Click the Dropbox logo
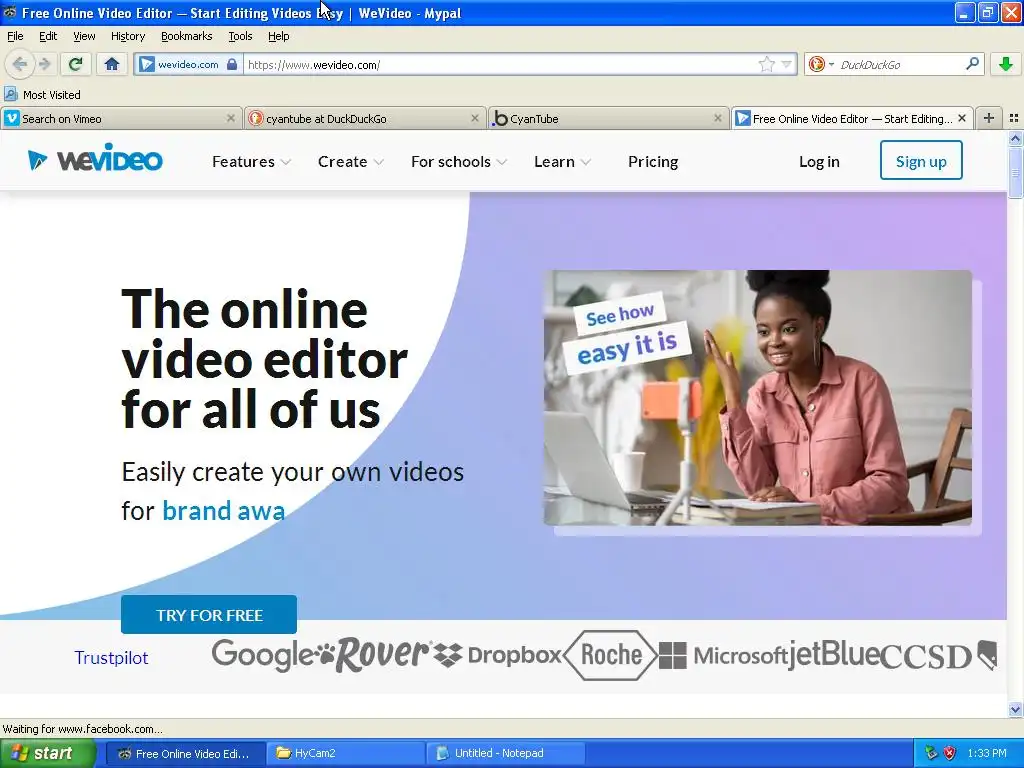Screen dimensions: 1024x768 [497, 655]
